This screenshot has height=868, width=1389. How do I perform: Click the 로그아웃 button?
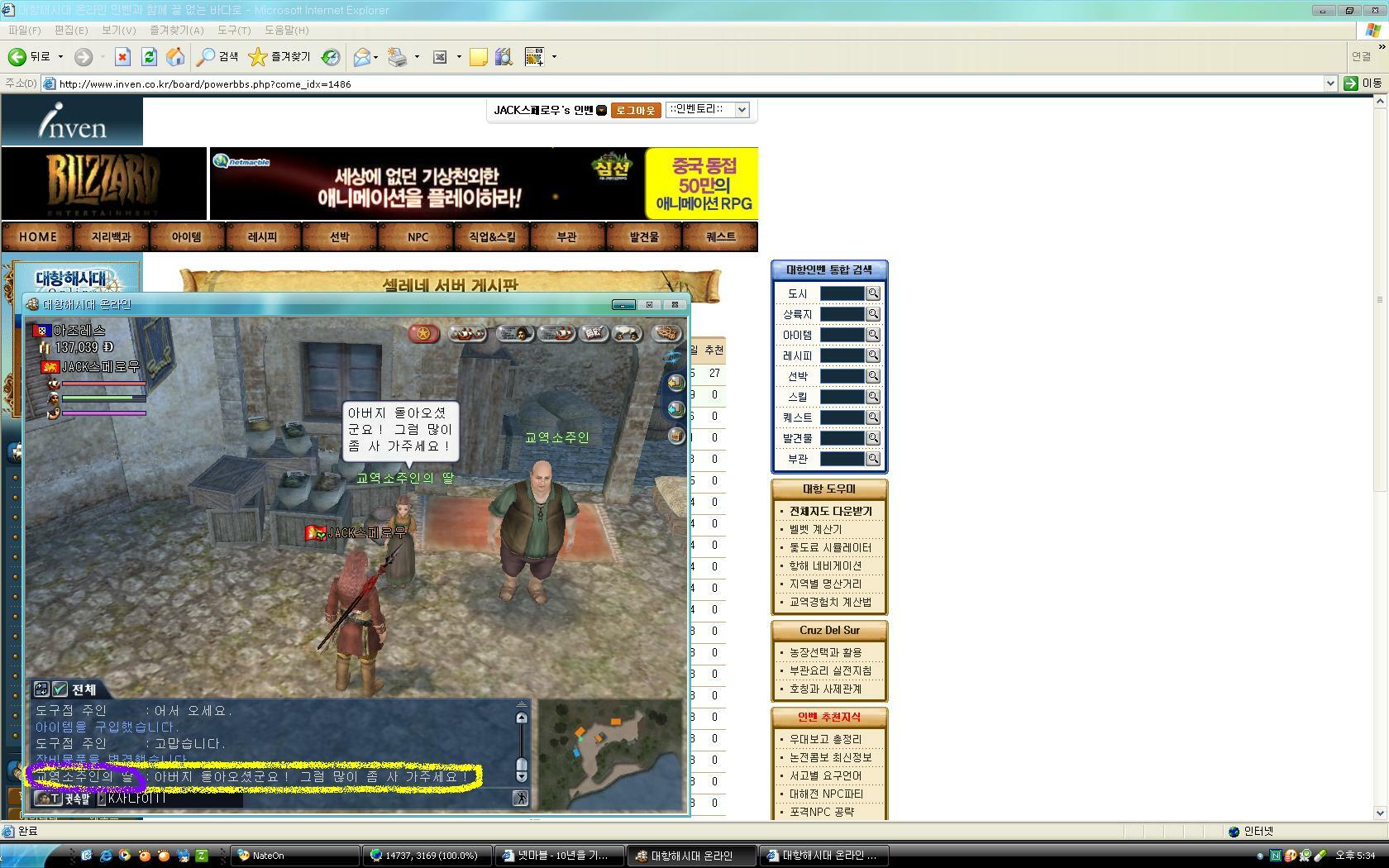click(635, 111)
